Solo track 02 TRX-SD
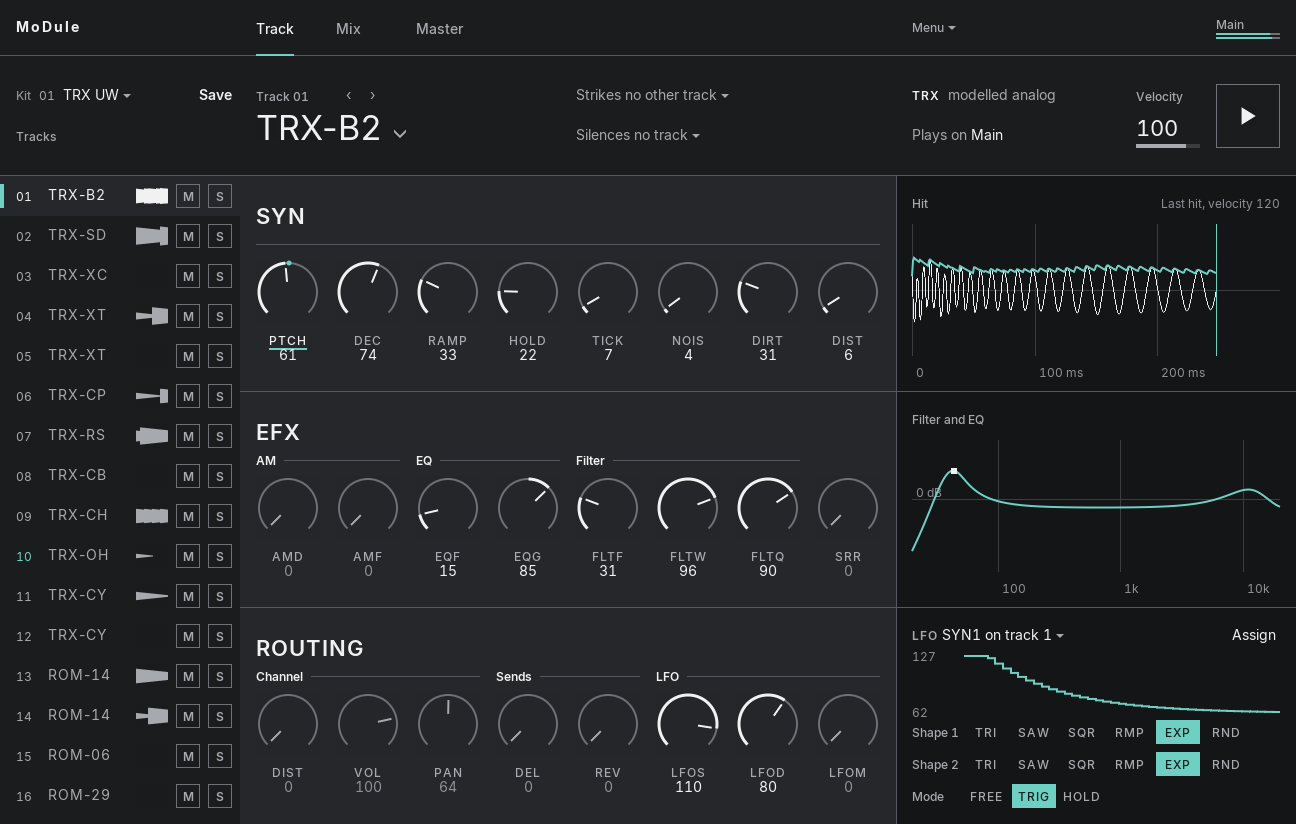1296x824 pixels. point(220,236)
